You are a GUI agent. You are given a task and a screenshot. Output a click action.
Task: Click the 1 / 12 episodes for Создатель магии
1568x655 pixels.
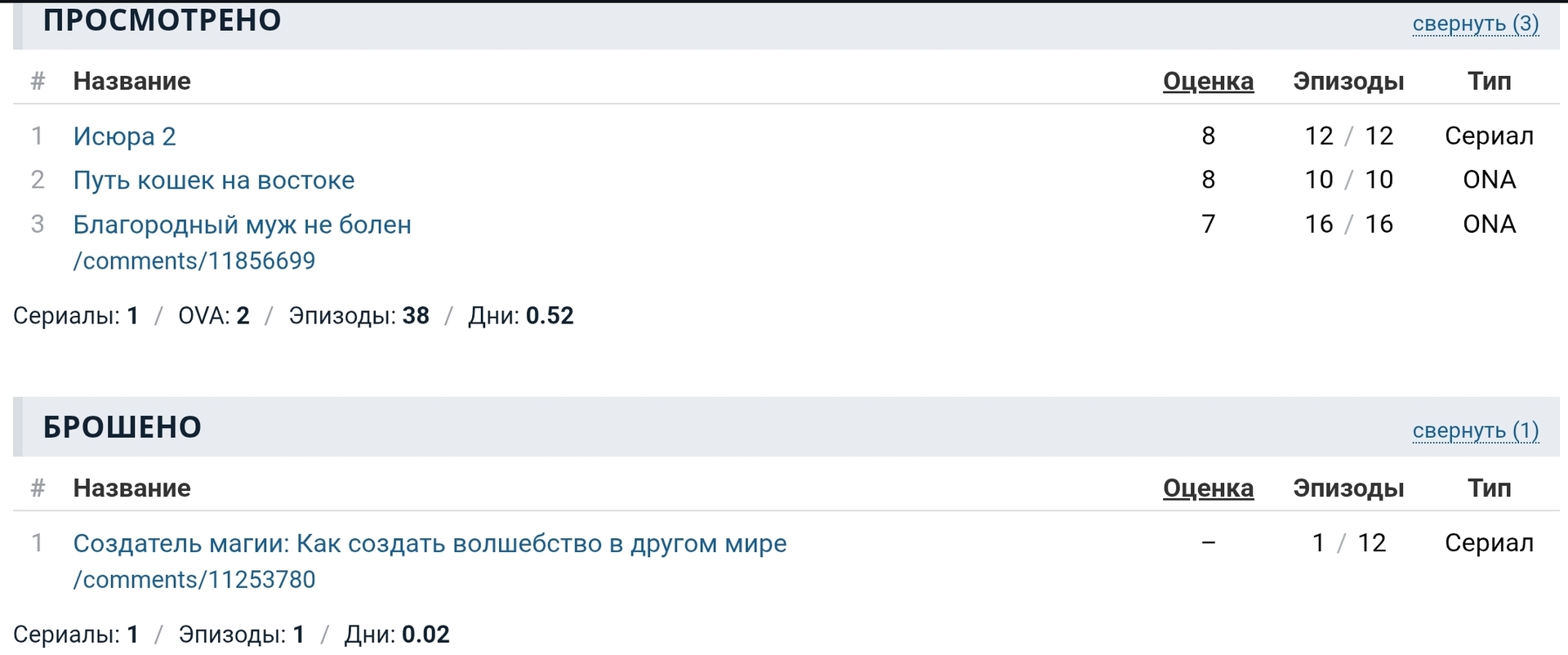(x=1348, y=543)
